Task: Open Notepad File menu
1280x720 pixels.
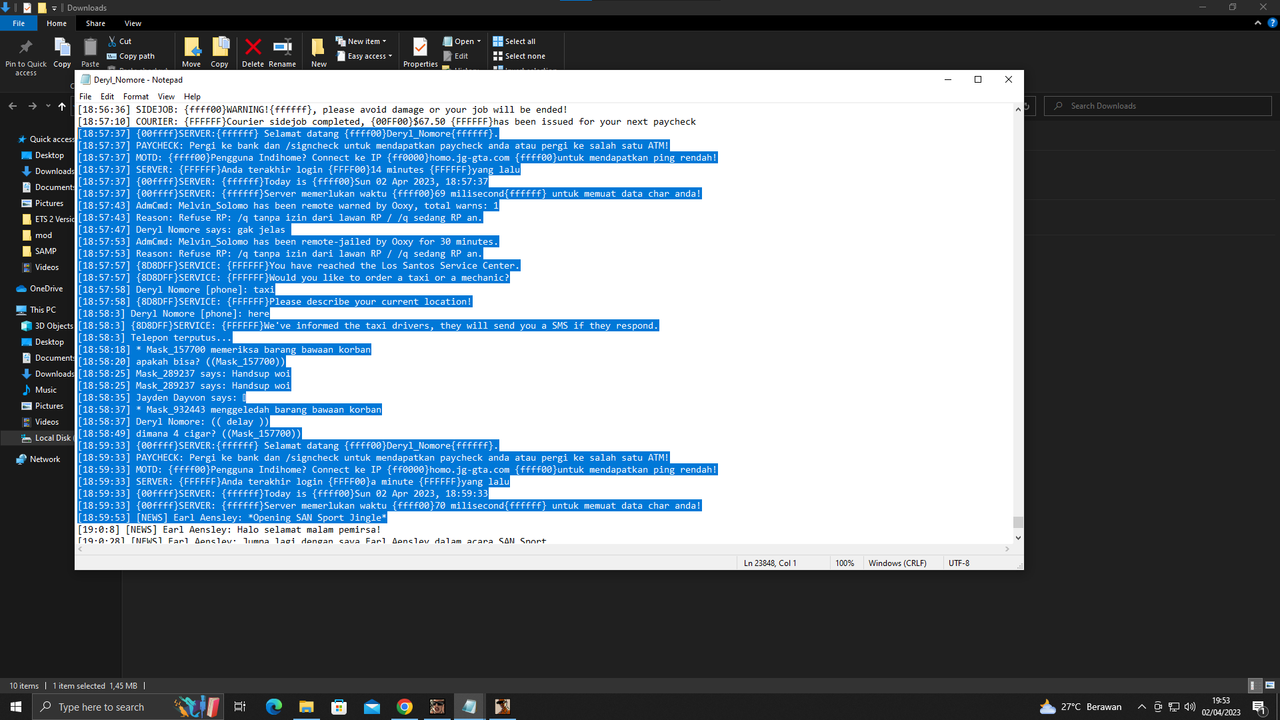Action: [x=85, y=97]
